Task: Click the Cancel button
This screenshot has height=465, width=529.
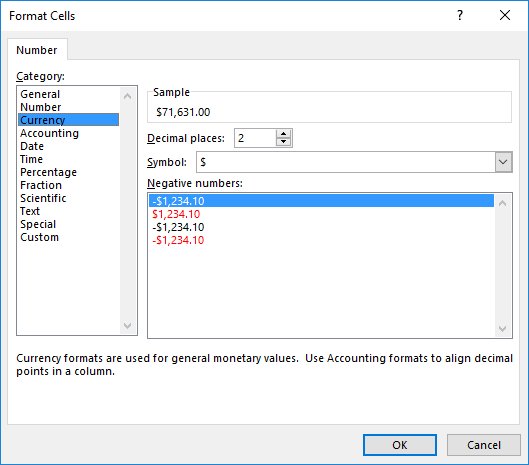Action: (483, 445)
